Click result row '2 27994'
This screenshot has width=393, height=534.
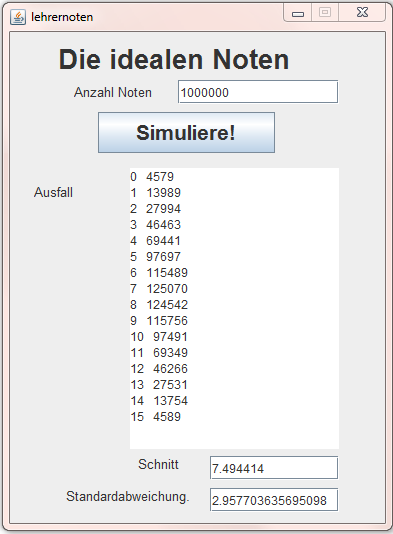pyautogui.click(x=155, y=209)
